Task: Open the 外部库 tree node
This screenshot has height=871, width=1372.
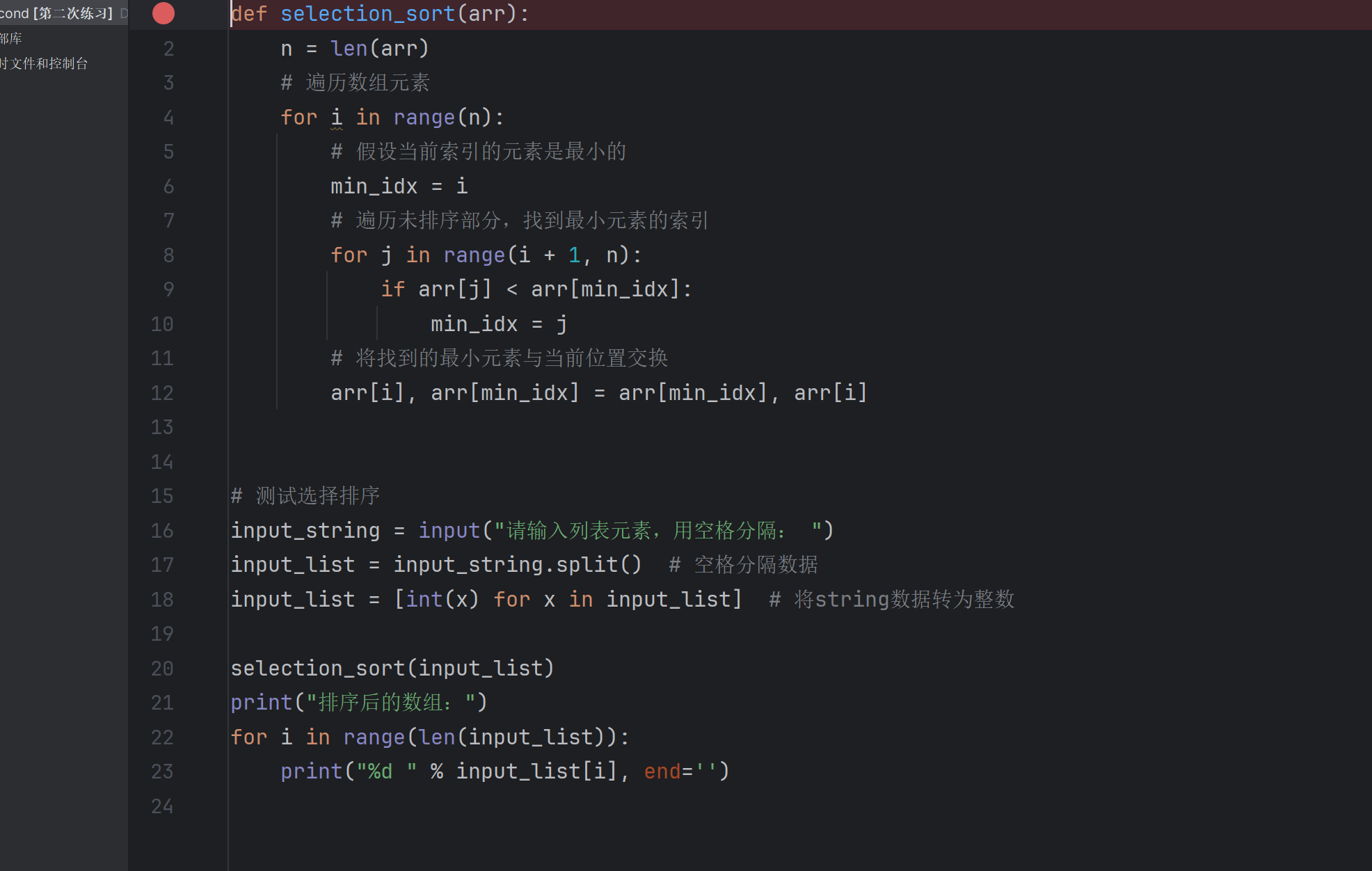Action: click(x=11, y=38)
